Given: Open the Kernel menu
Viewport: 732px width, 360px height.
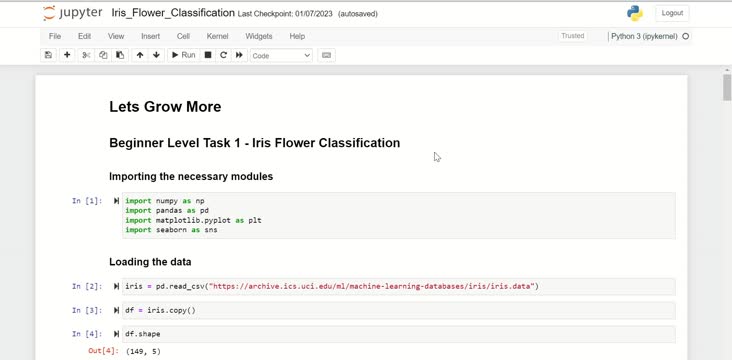Looking at the screenshot, I should (218, 36).
